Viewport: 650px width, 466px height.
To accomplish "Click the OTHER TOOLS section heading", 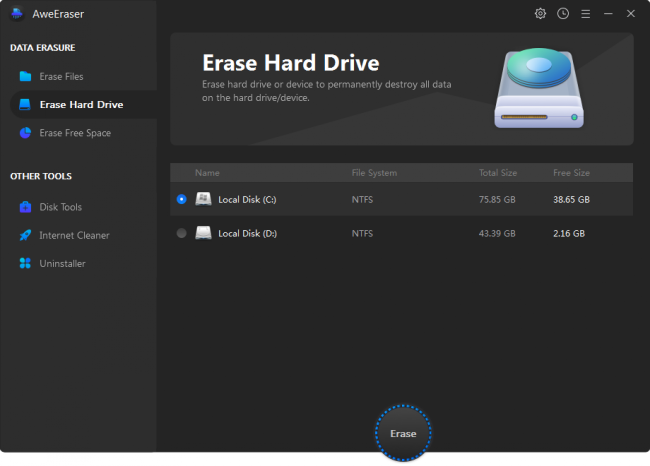I will click(x=41, y=176).
